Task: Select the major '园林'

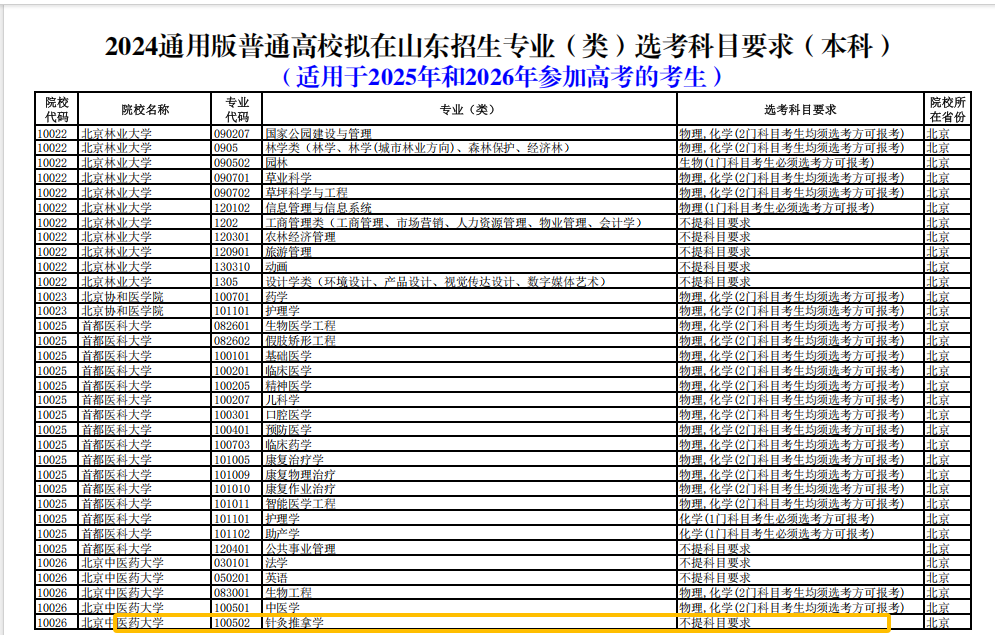Action: point(277,162)
